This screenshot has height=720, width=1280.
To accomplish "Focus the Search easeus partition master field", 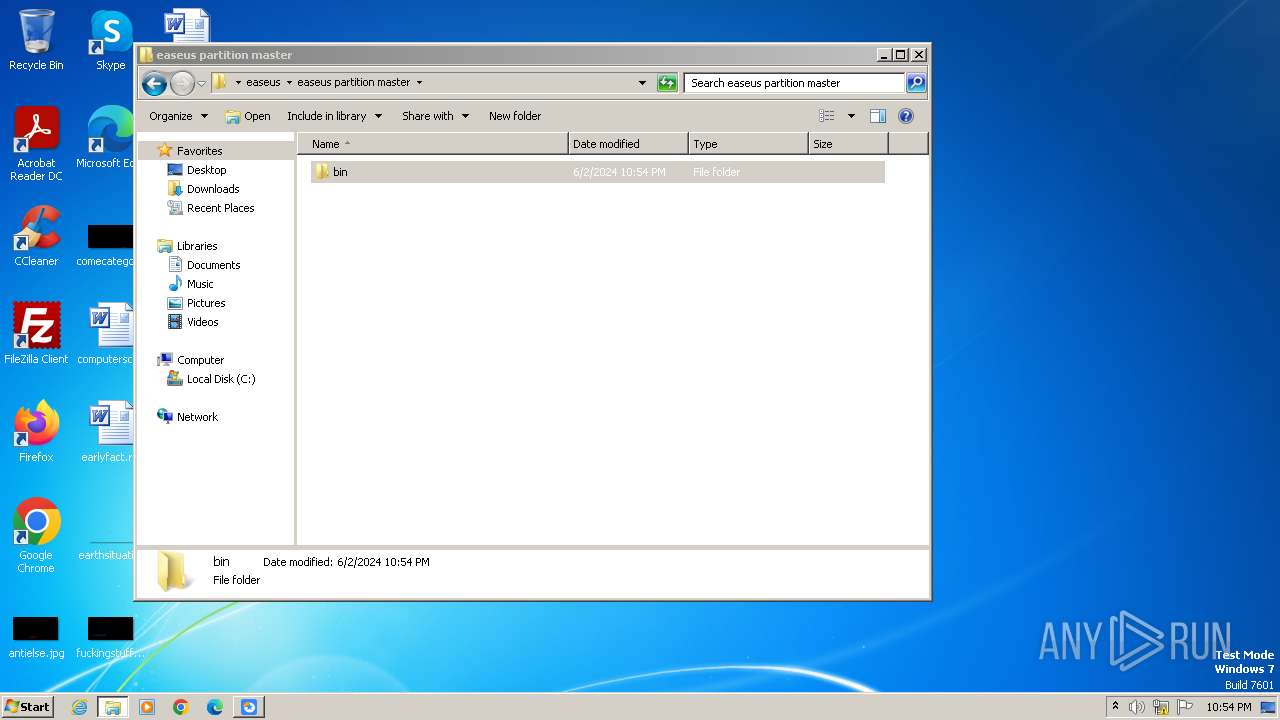I will 795,83.
